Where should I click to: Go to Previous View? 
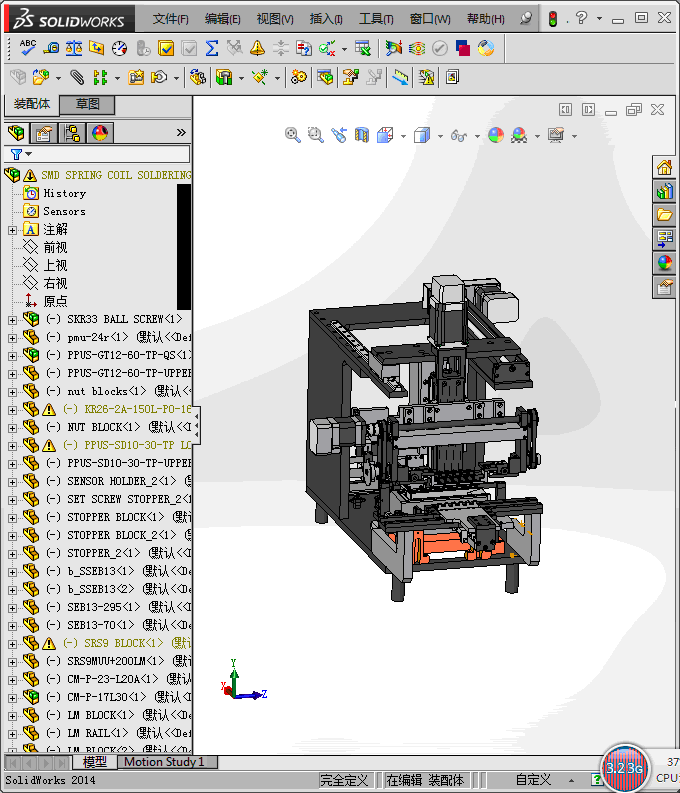click(x=339, y=135)
